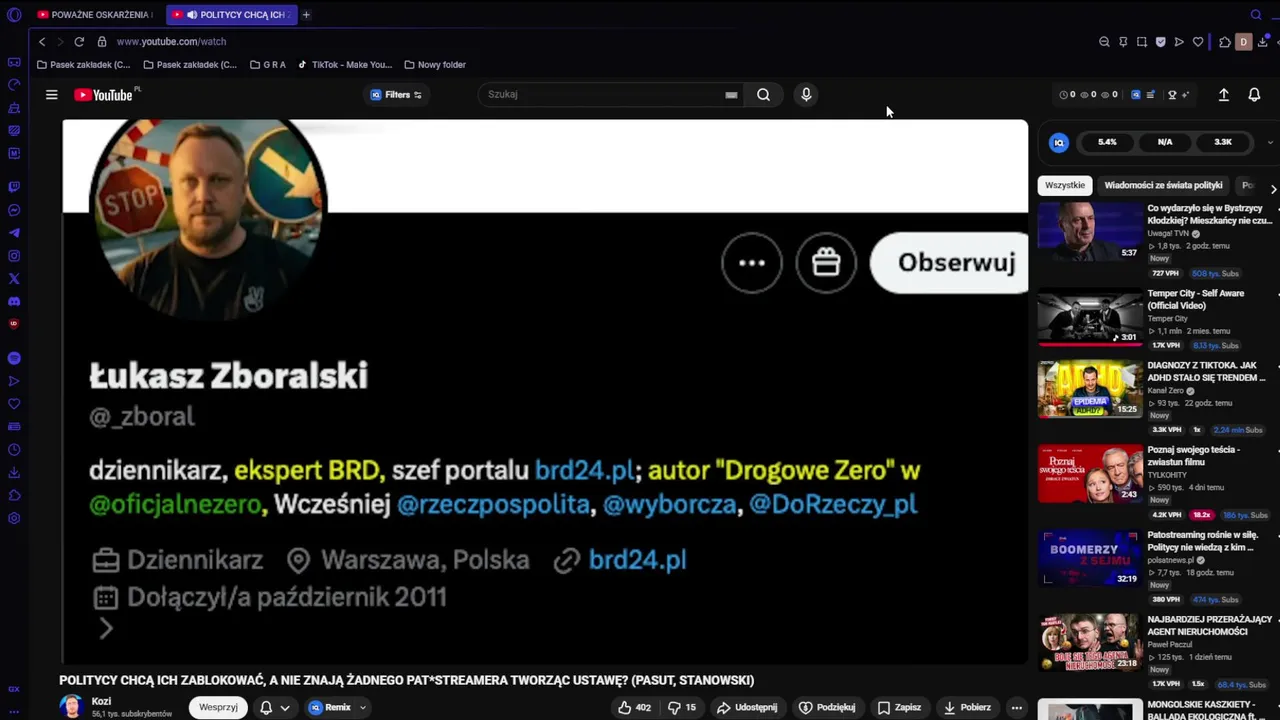Image resolution: width=1280 pixels, height=720 pixels.
Task: Click the browser address bar URL
Action: [x=171, y=41]
